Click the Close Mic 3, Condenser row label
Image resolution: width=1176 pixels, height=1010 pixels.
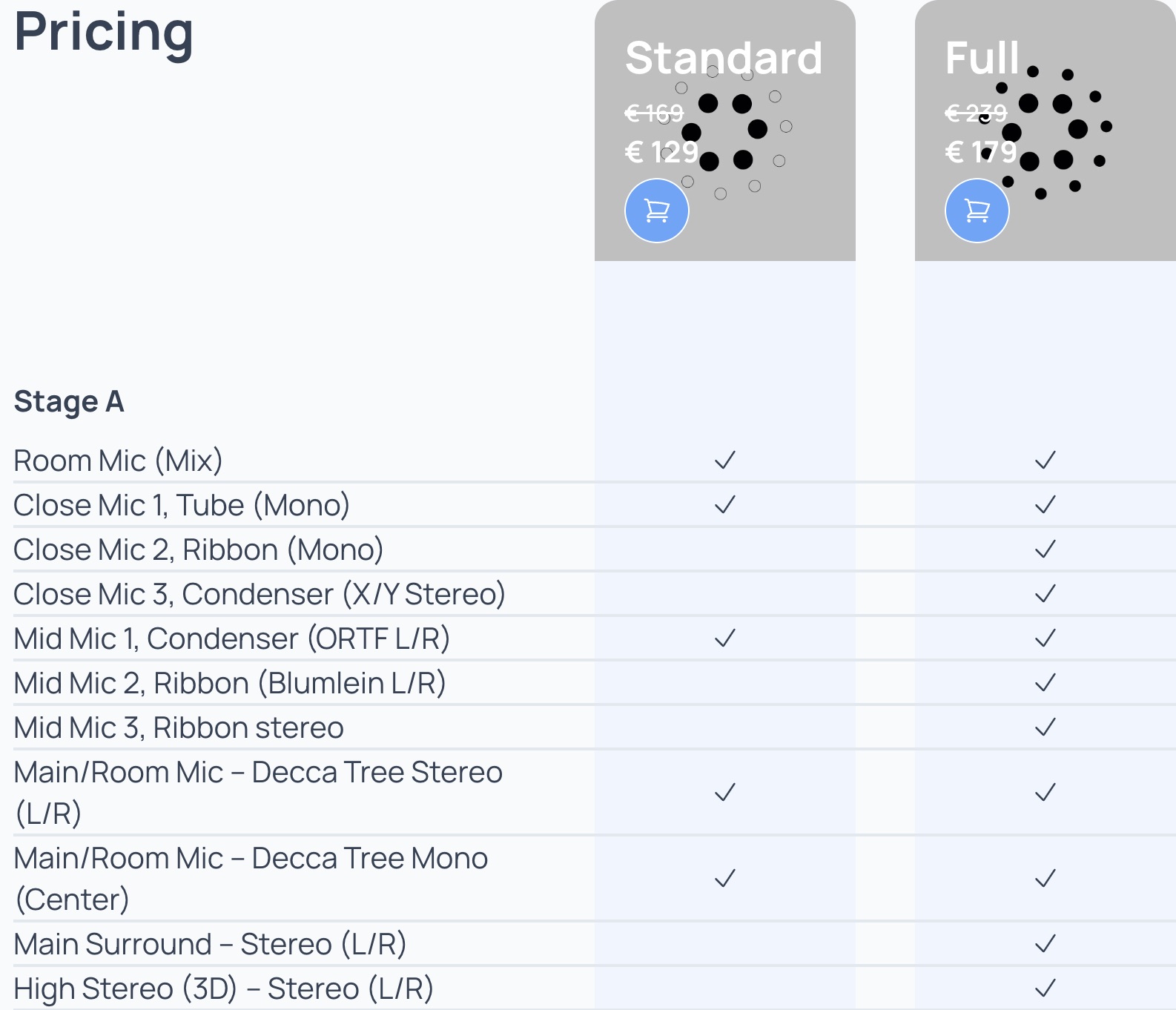click(x=260, y=594)
